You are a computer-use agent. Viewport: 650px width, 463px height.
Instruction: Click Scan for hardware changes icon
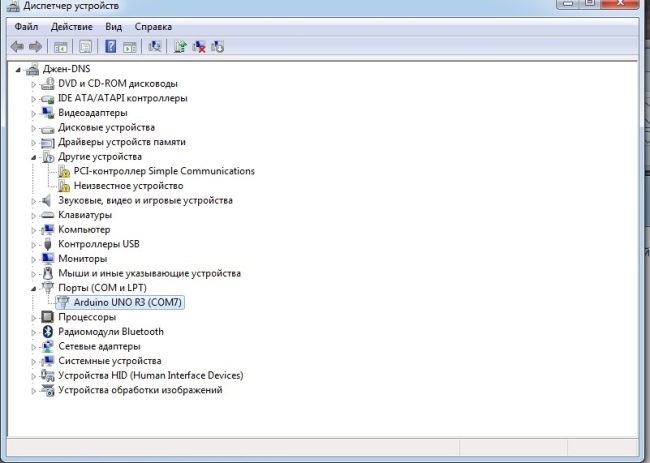coord(155,46)
